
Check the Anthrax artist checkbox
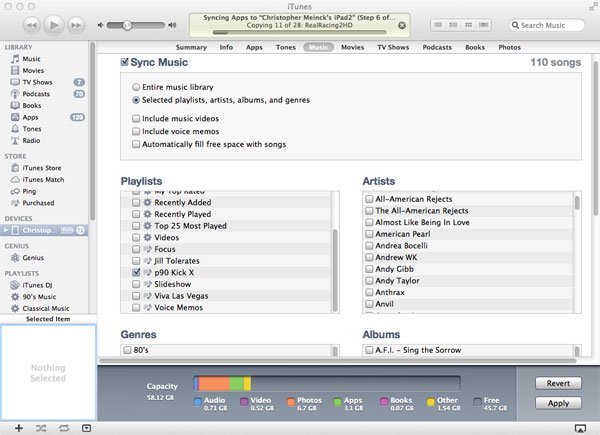point(369,292)
